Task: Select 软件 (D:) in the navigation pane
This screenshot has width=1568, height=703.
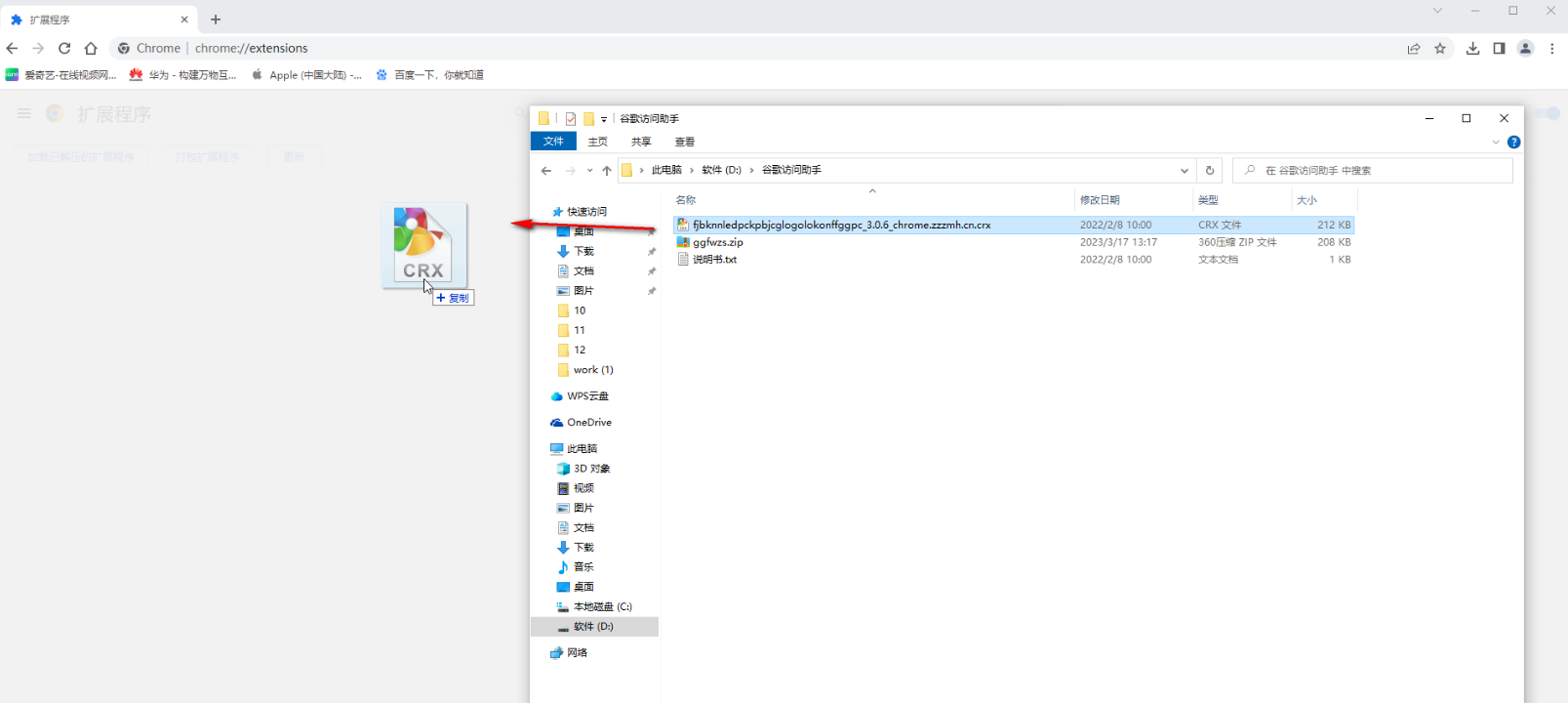Action: pos(594,627)
